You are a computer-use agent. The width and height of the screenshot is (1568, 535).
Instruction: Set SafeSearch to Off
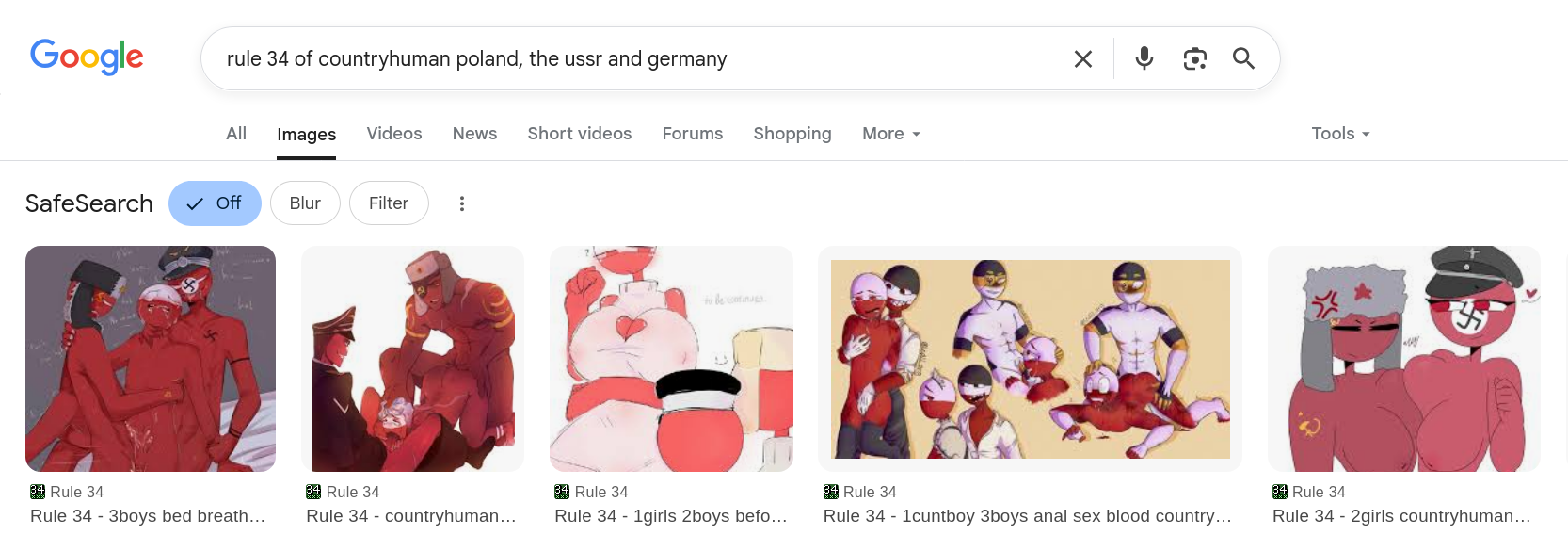coord(215,203)
